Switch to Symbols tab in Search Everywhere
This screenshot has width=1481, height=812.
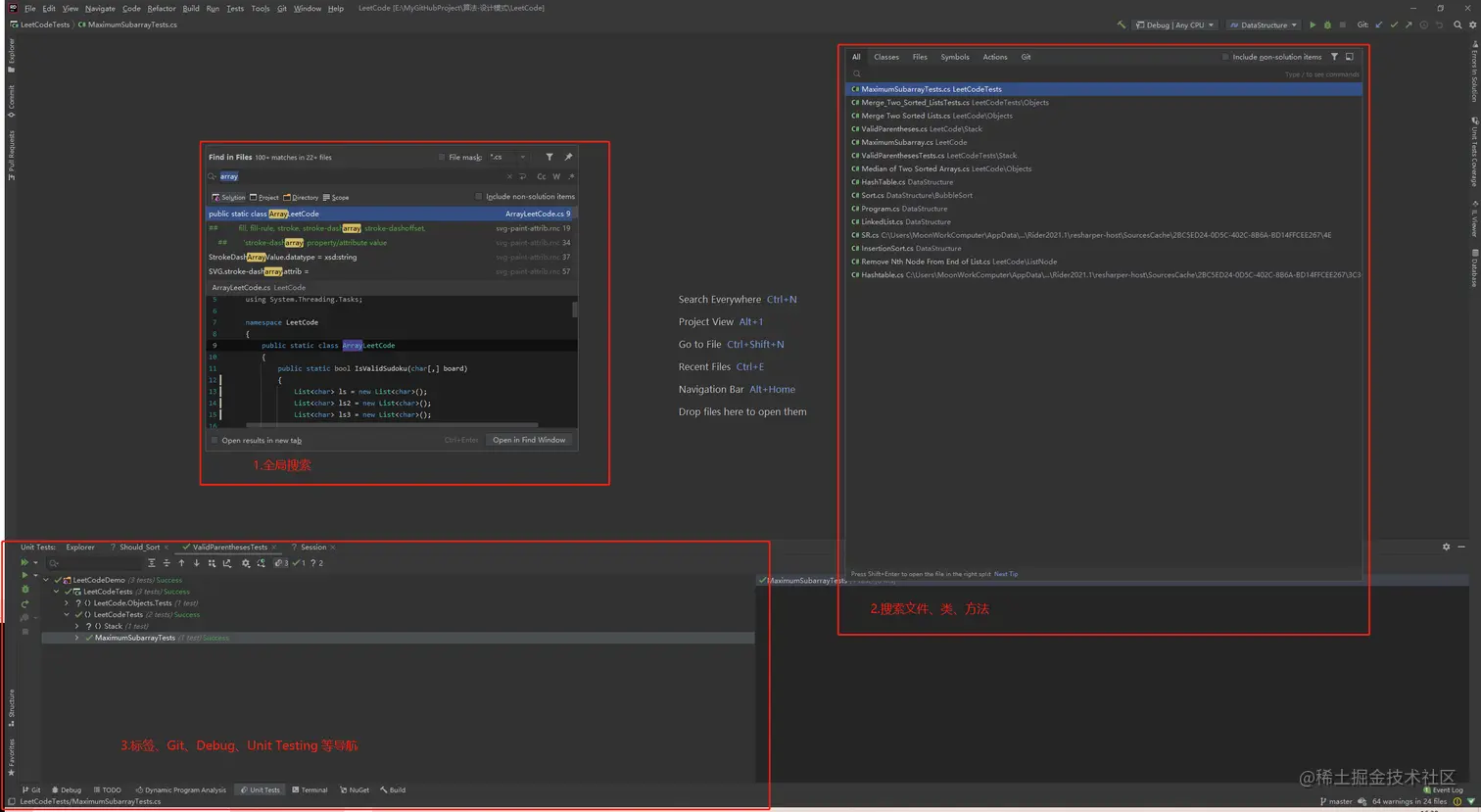pos(955,57)
